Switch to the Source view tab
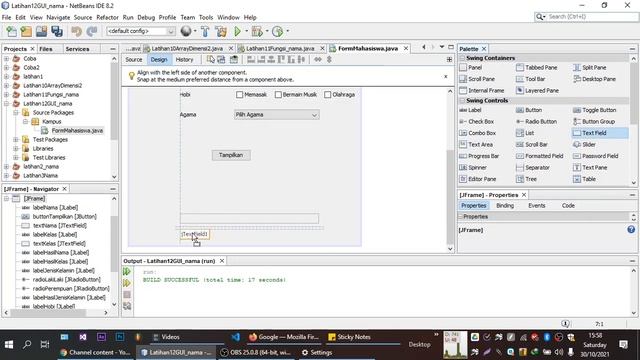The height and width of the screenshot is (360, 640). pyautogui.click(x=133, y=60)
